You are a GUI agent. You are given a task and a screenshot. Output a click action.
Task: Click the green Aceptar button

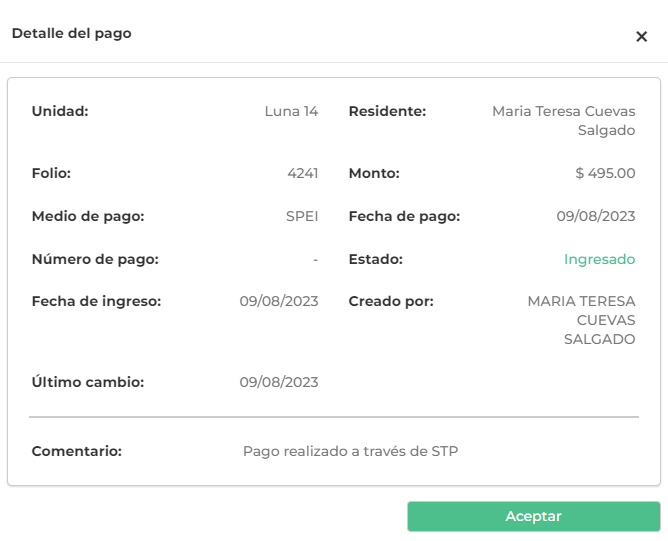pos(533,517)
